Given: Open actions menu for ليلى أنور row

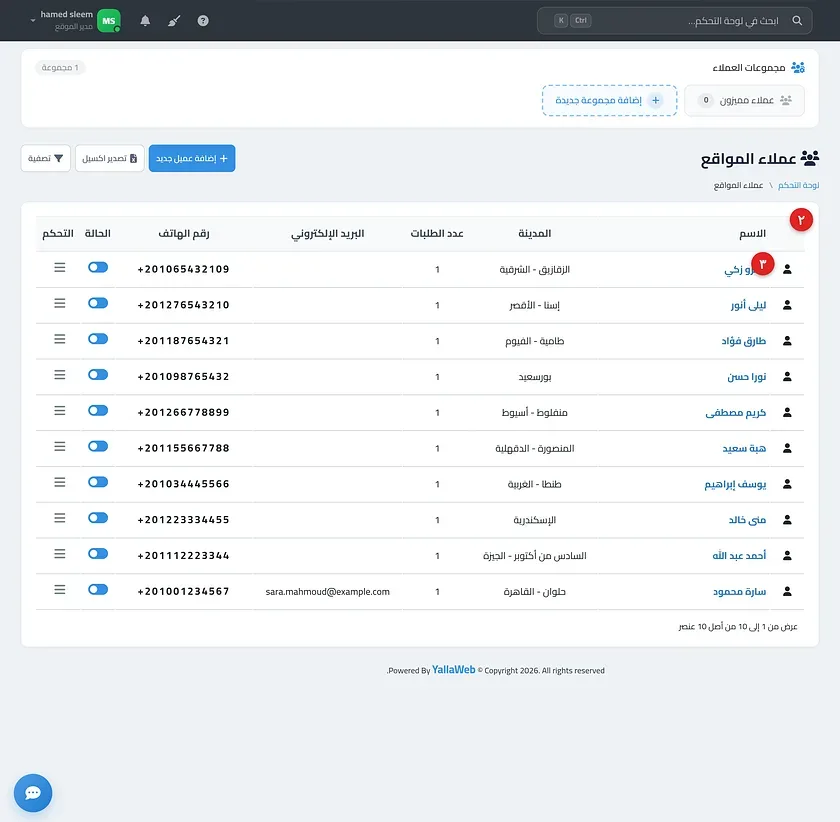Looking at the screenshot, I should pos(60,303).
